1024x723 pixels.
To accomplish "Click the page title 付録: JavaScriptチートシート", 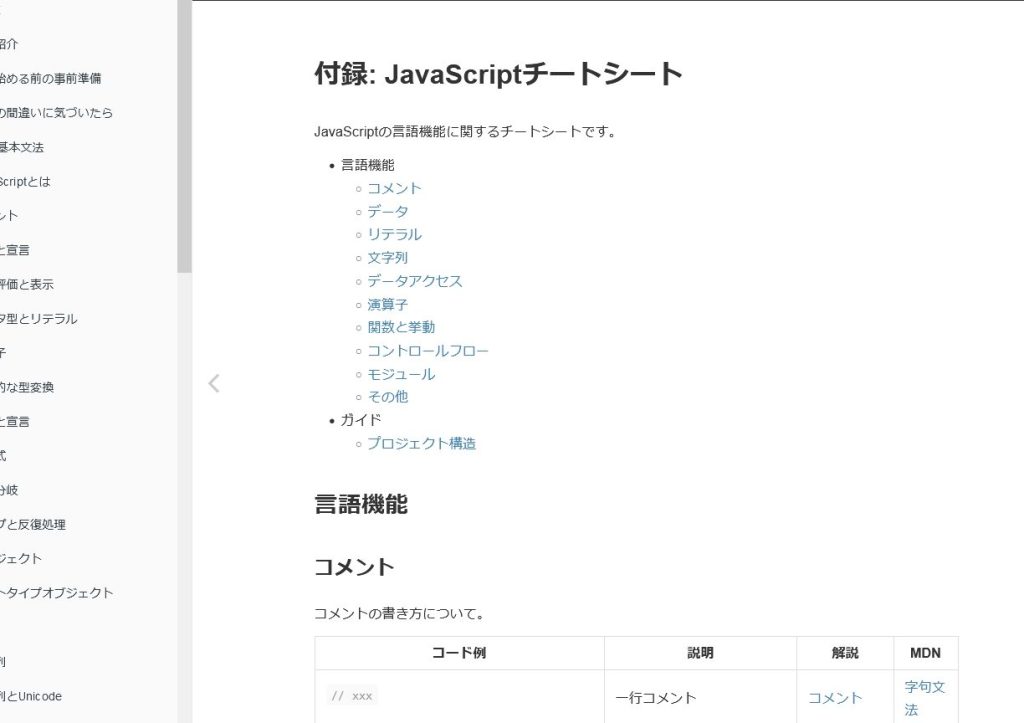I will pyautogui.click(x=498, y=74).
